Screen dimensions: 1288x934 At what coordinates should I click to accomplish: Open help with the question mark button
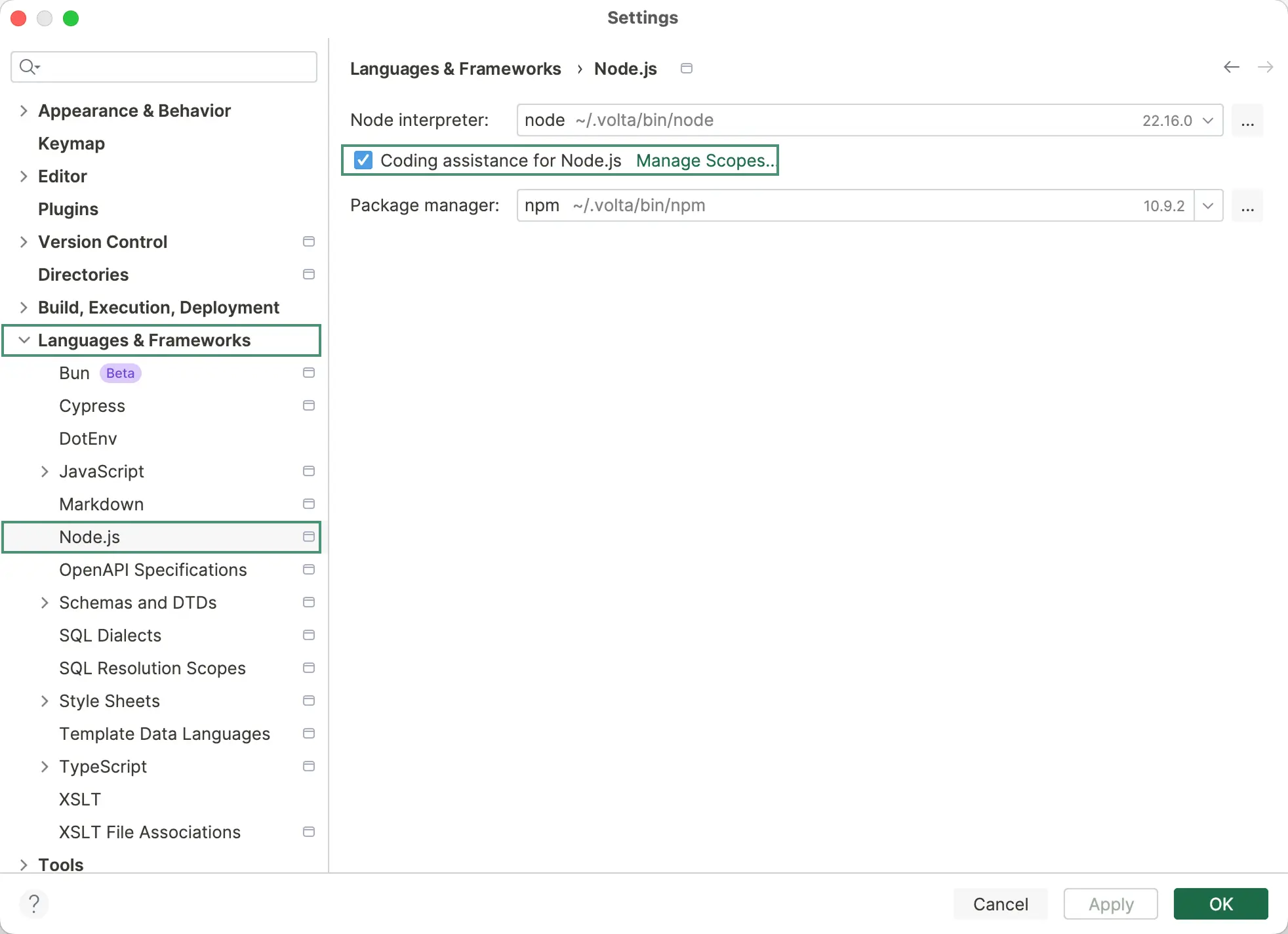[x=34, y=903]
